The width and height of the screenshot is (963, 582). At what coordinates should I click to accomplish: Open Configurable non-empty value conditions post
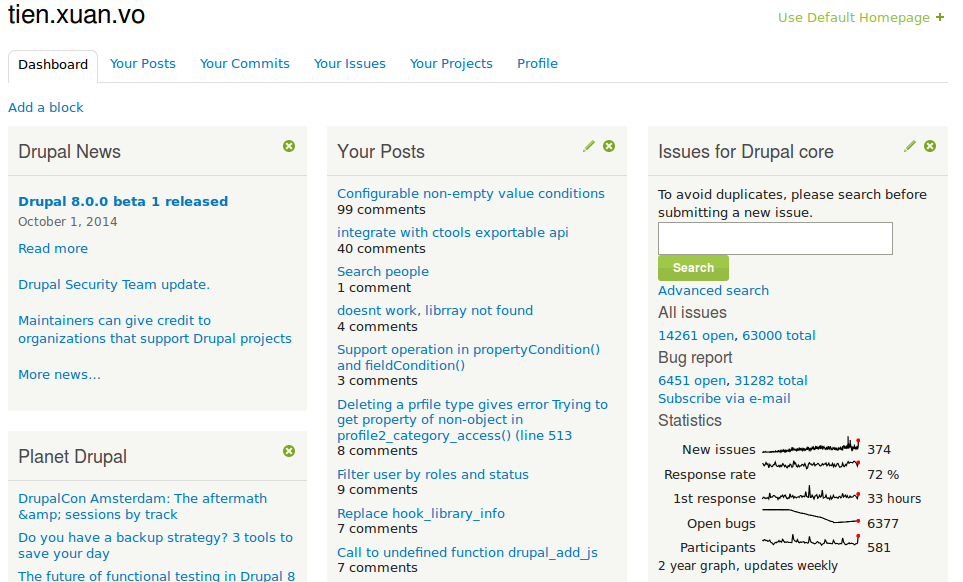(471, 194)
